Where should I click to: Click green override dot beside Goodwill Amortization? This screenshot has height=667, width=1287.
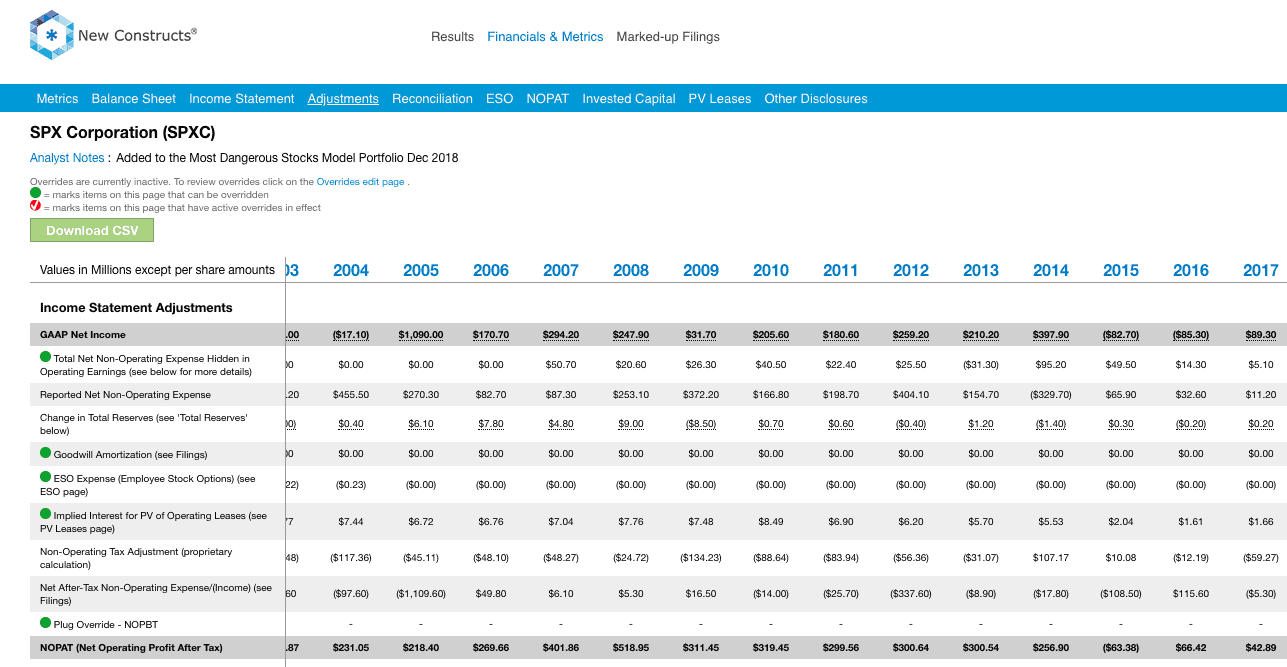click(46, 453)
